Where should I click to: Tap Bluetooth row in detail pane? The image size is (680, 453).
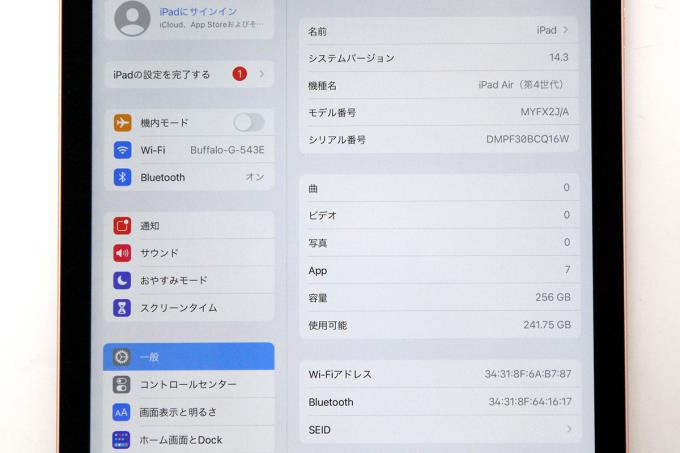(440, 402)
